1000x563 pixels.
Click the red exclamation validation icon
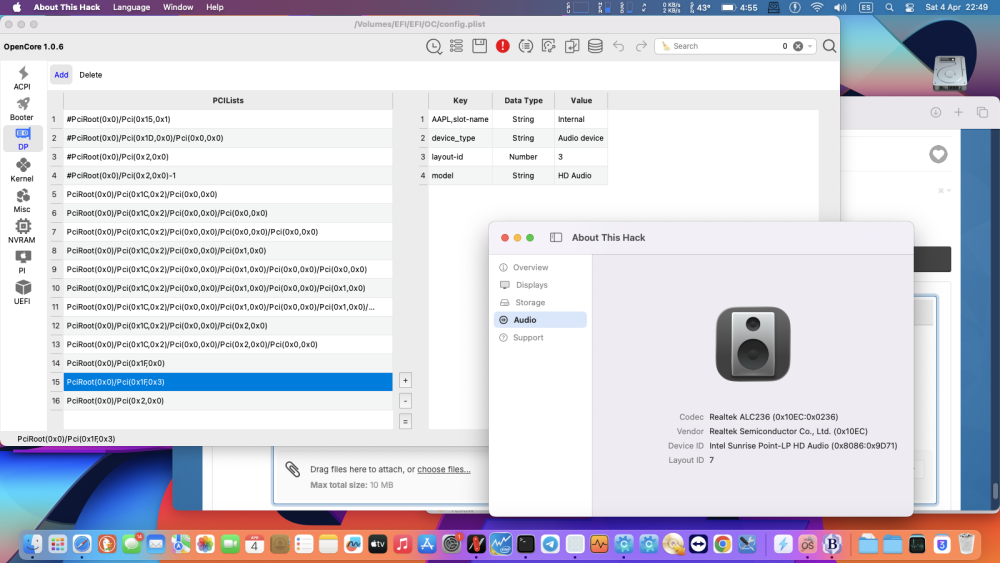coord(503,46)
